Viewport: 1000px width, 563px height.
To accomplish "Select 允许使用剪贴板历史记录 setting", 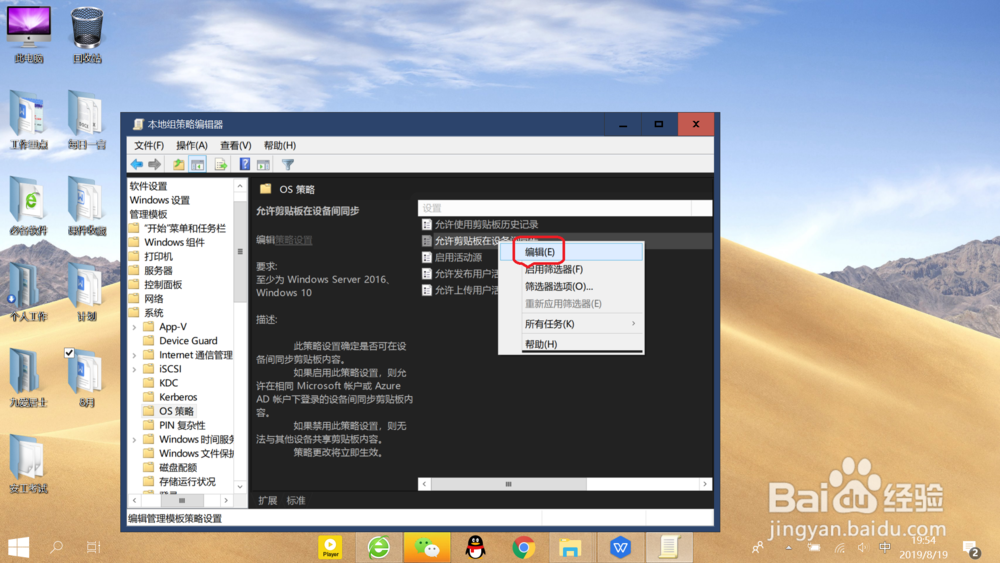I will [x=487, y=224].
